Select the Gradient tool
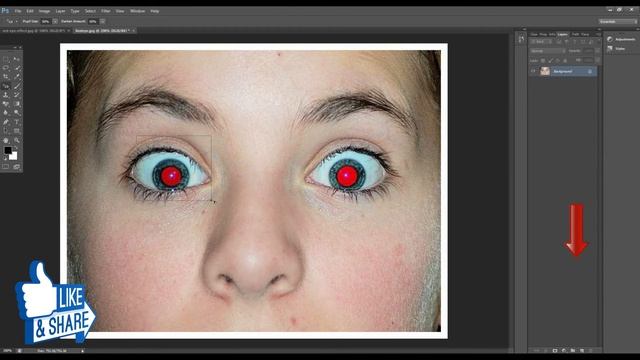The height and width of the screenshot is (360, 640). click(17, 104)
